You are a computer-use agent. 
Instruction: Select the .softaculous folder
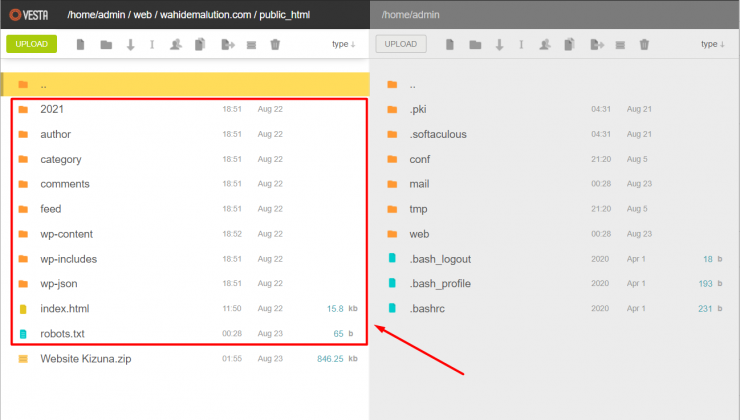tap(555, 134)
